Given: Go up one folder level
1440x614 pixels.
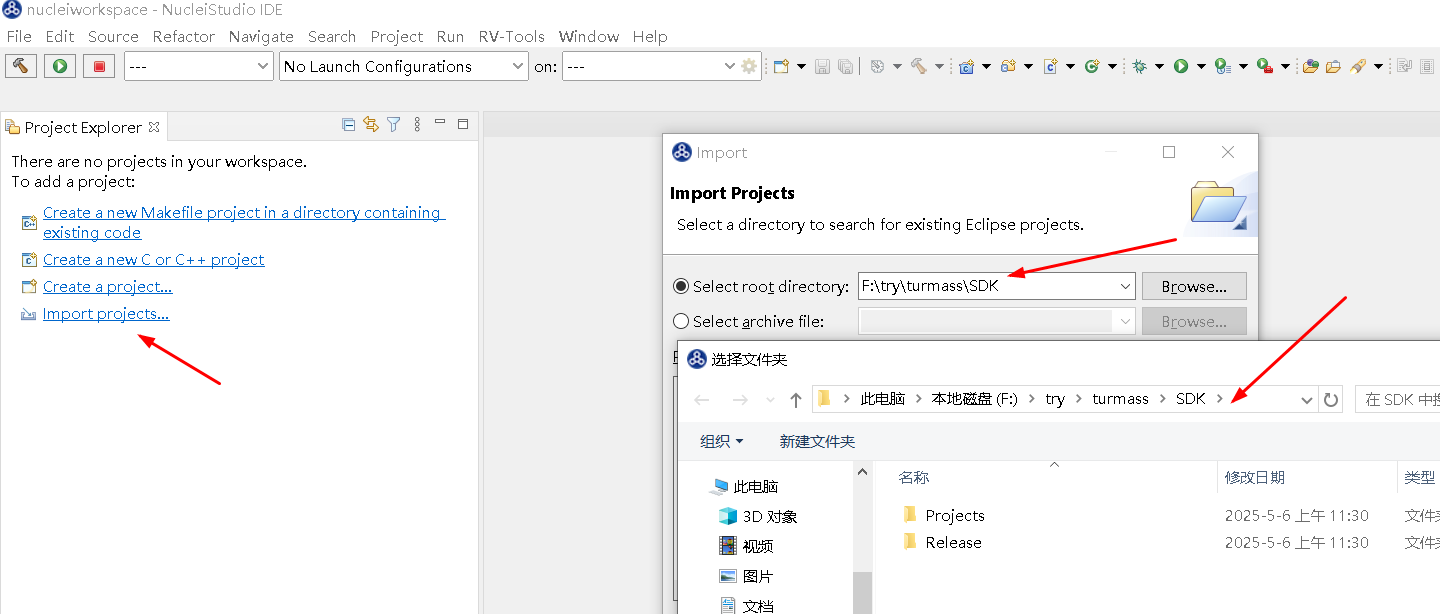Looking at the screenshot, I should (x=796, y=399).
